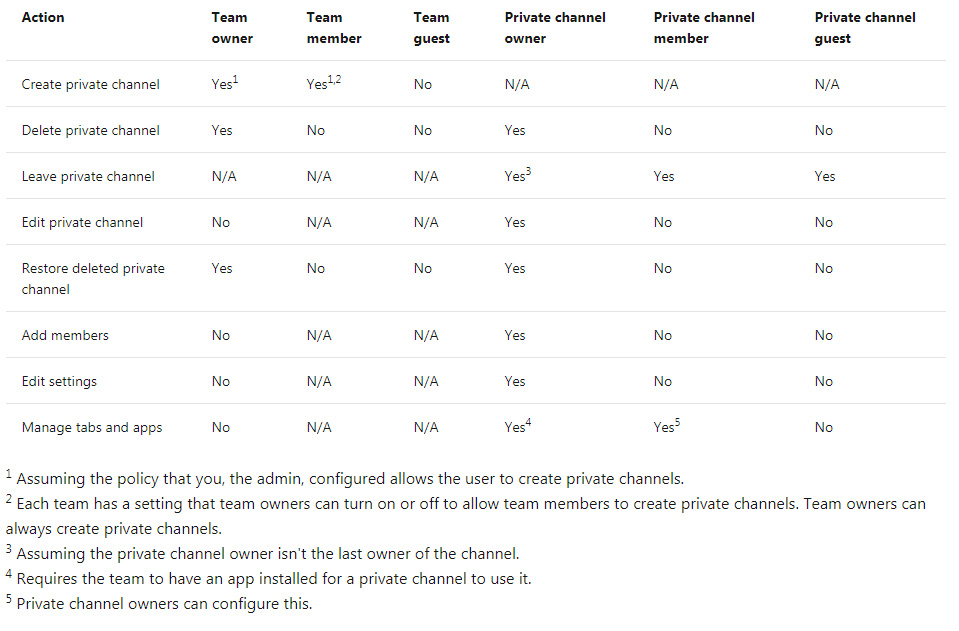Viewport: 959px width, 631px height.
Task: Click the "Leave private channel" row label
Action: (88, 177)
